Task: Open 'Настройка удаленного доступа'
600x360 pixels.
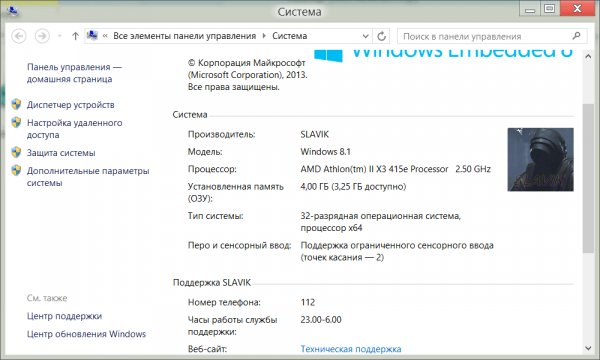Action: click(75, 129)
